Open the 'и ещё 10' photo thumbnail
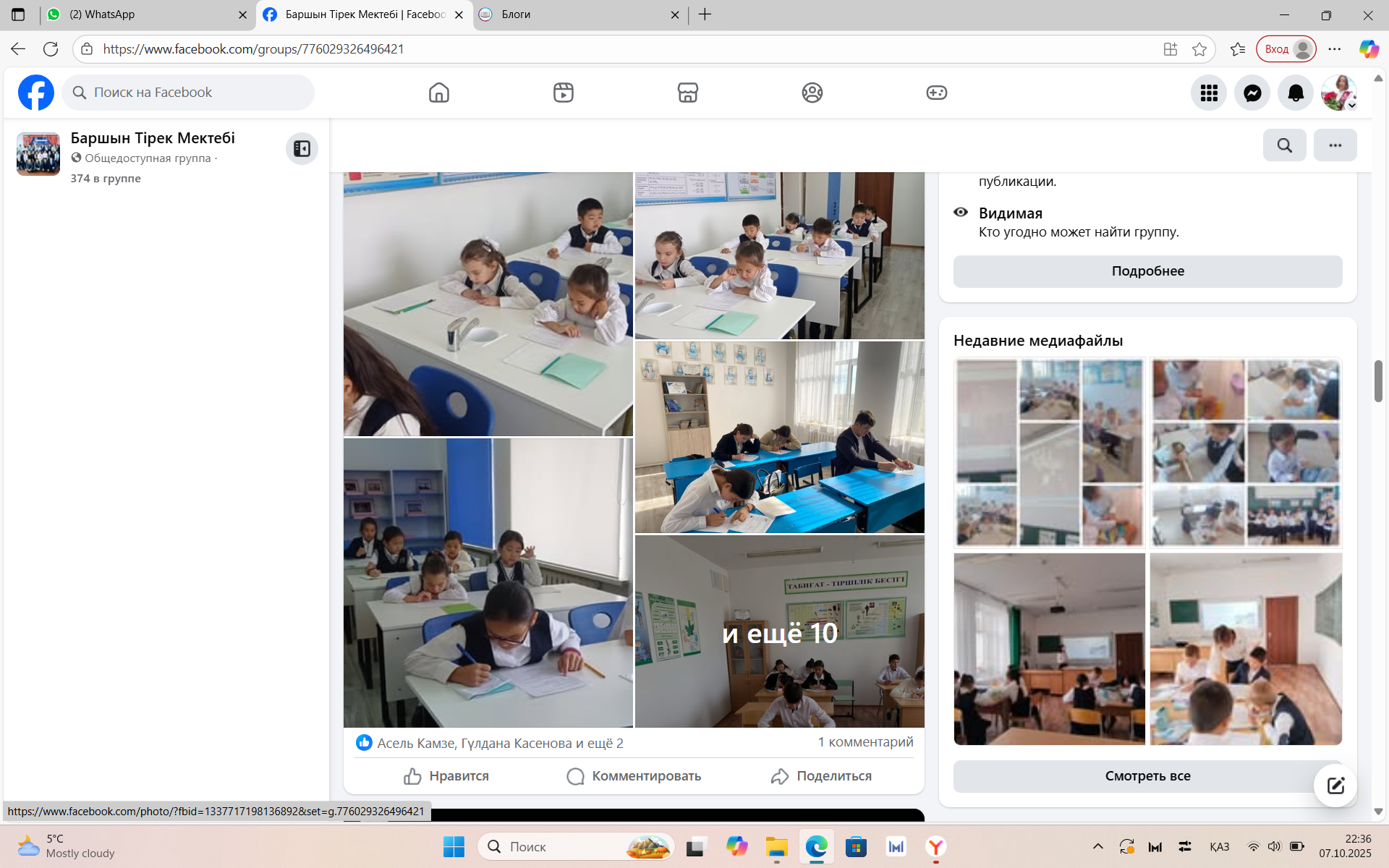Screen dimensions: 1389x868 (x=779, y=631)
